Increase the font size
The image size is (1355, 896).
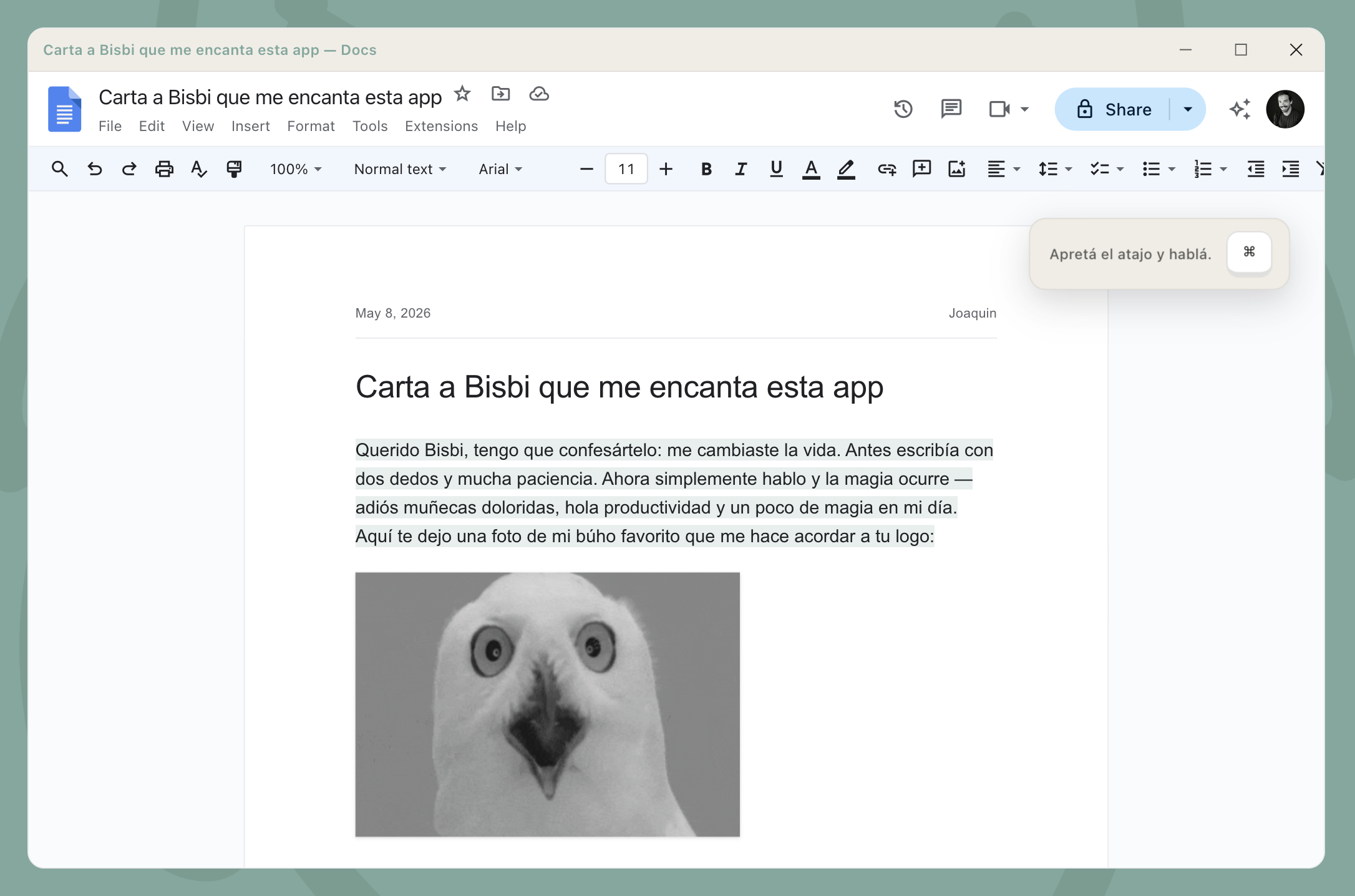(666, 169)
